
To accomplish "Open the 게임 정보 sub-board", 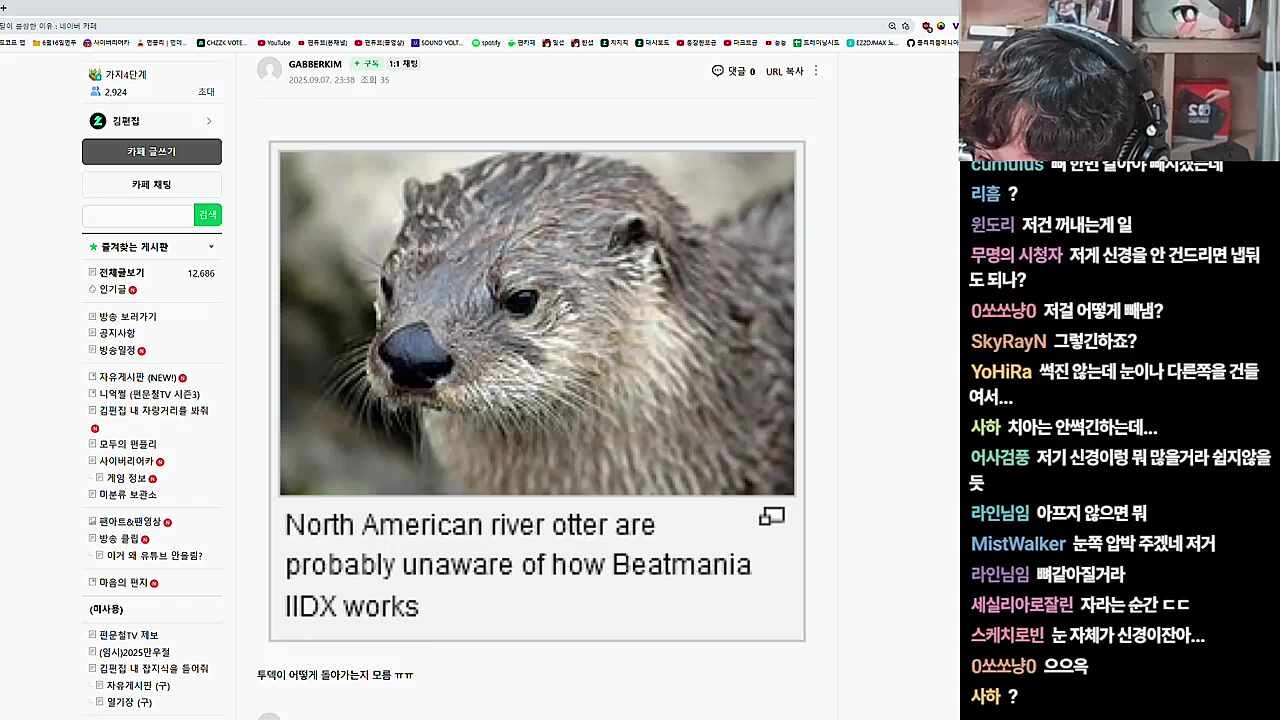I will 127,478.
